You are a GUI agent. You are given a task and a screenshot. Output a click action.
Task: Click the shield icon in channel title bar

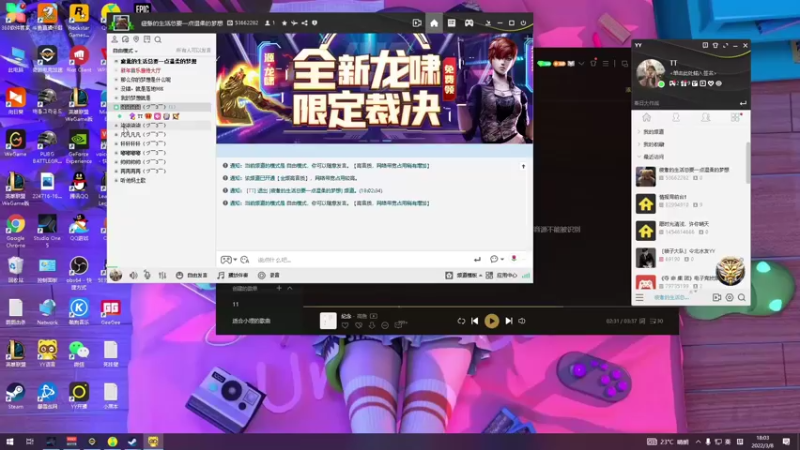[314, 23]
